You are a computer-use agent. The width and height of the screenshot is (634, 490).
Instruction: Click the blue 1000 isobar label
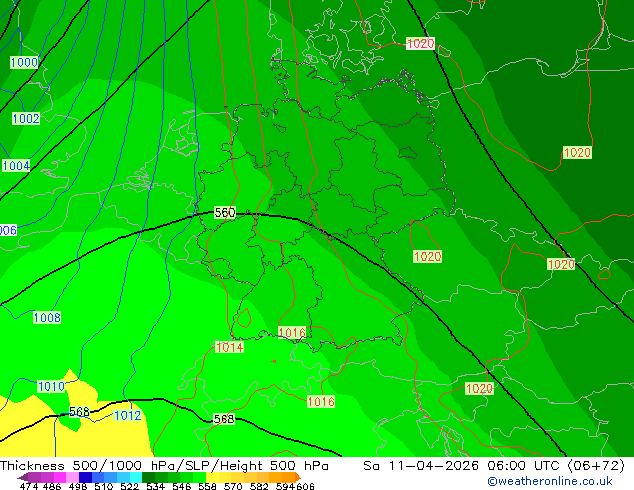[x=24, y=62]
